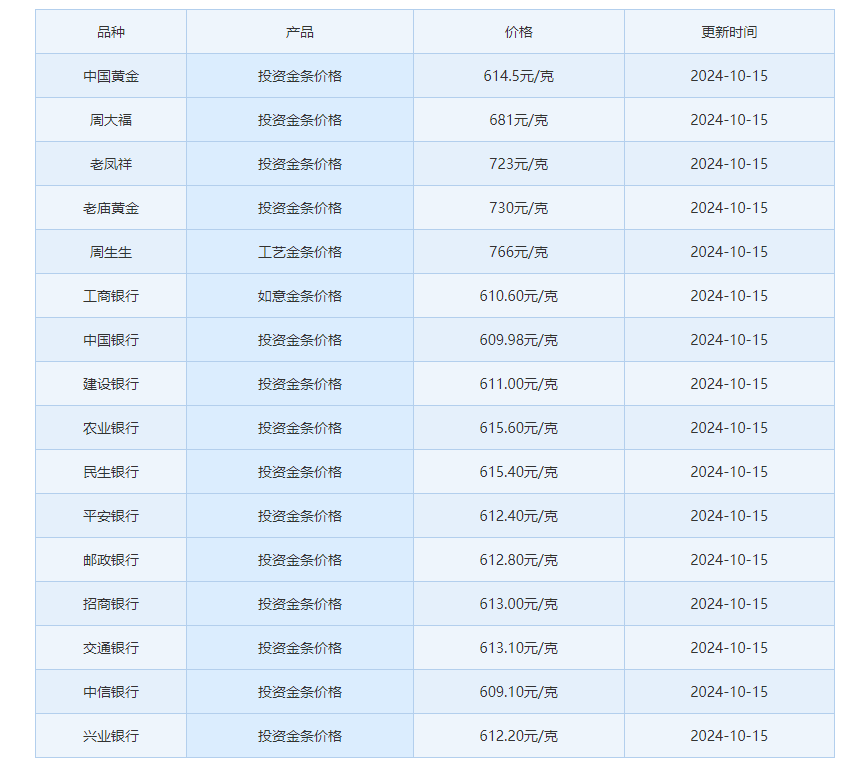
Task: Click the 产品 column header
Action: click(x=300, y=32)
